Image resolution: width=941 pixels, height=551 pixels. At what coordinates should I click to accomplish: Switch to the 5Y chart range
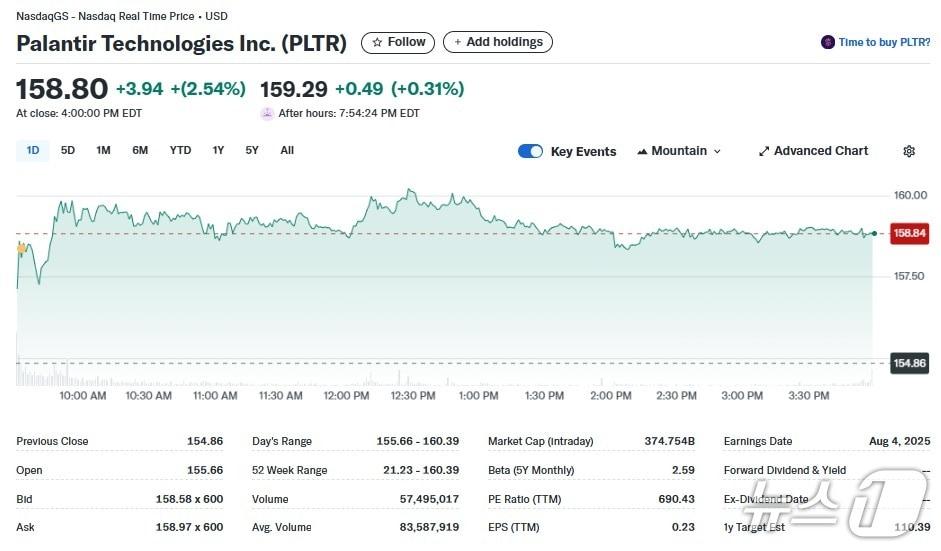252,150
